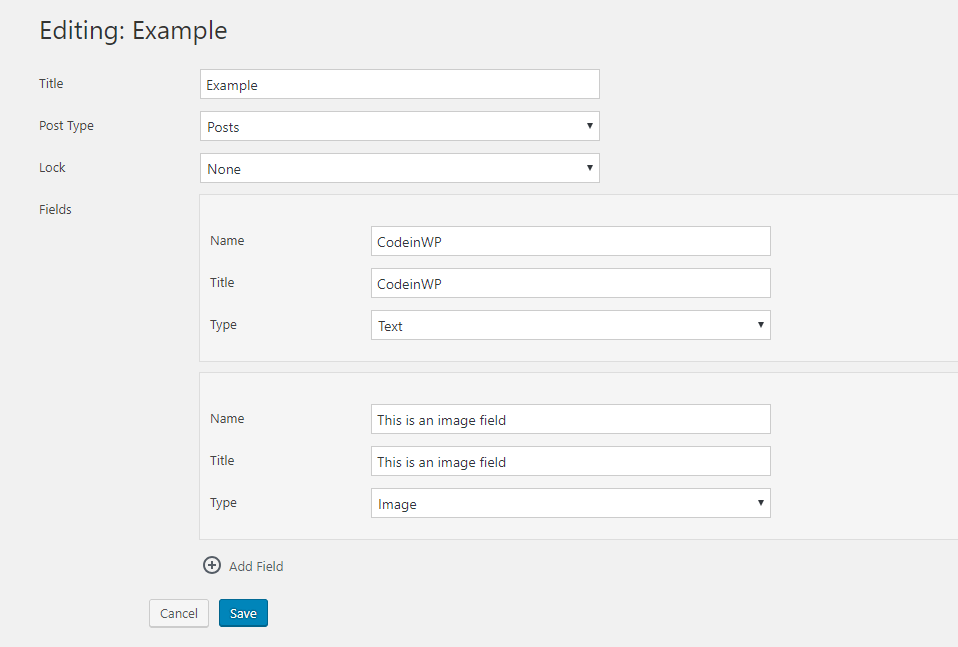Click the Add Field link text
958x647 pixels.
coord(256,566)
